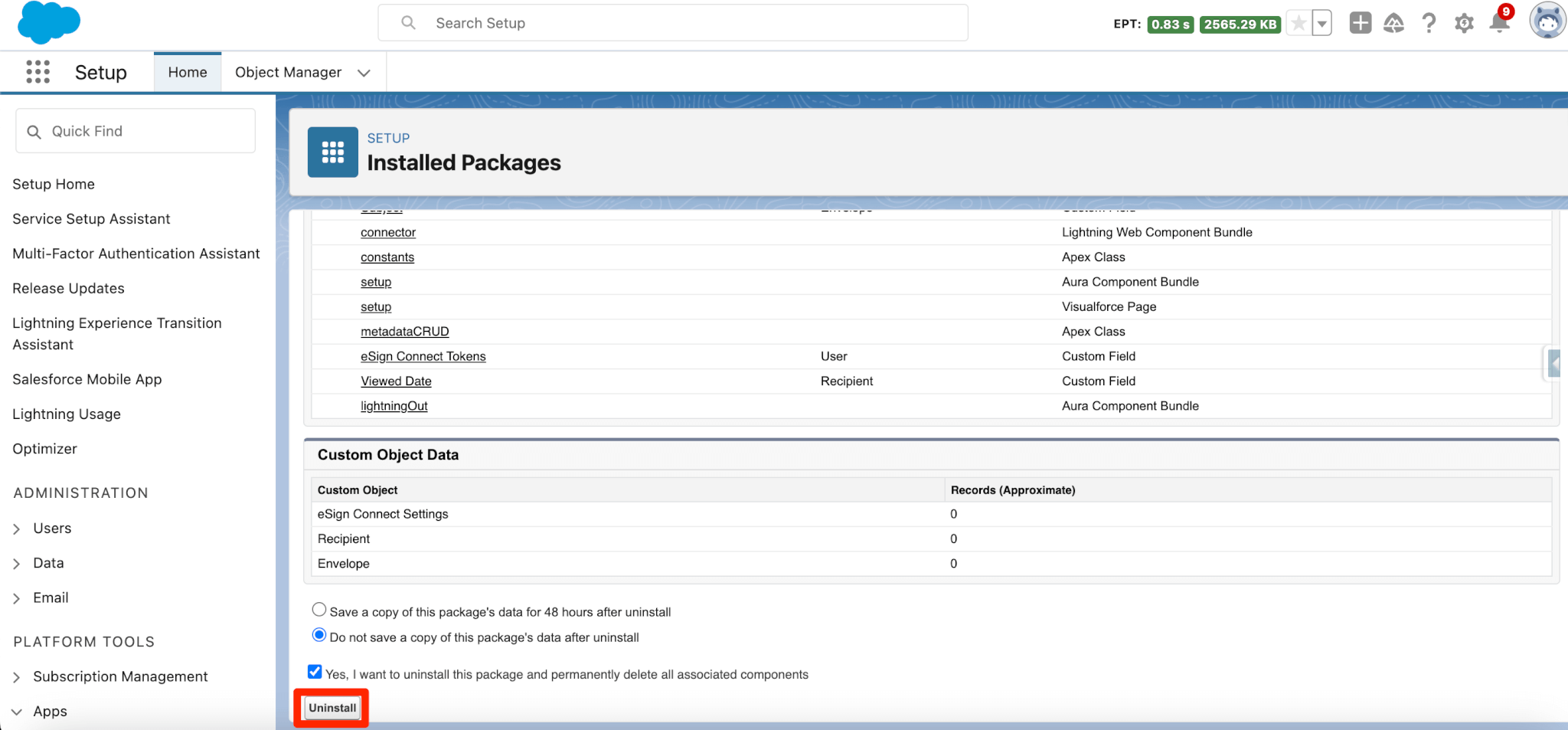Toggle the uninstall confirmation checkbox
The image size is (1568, 730).
tap(315, 672)
